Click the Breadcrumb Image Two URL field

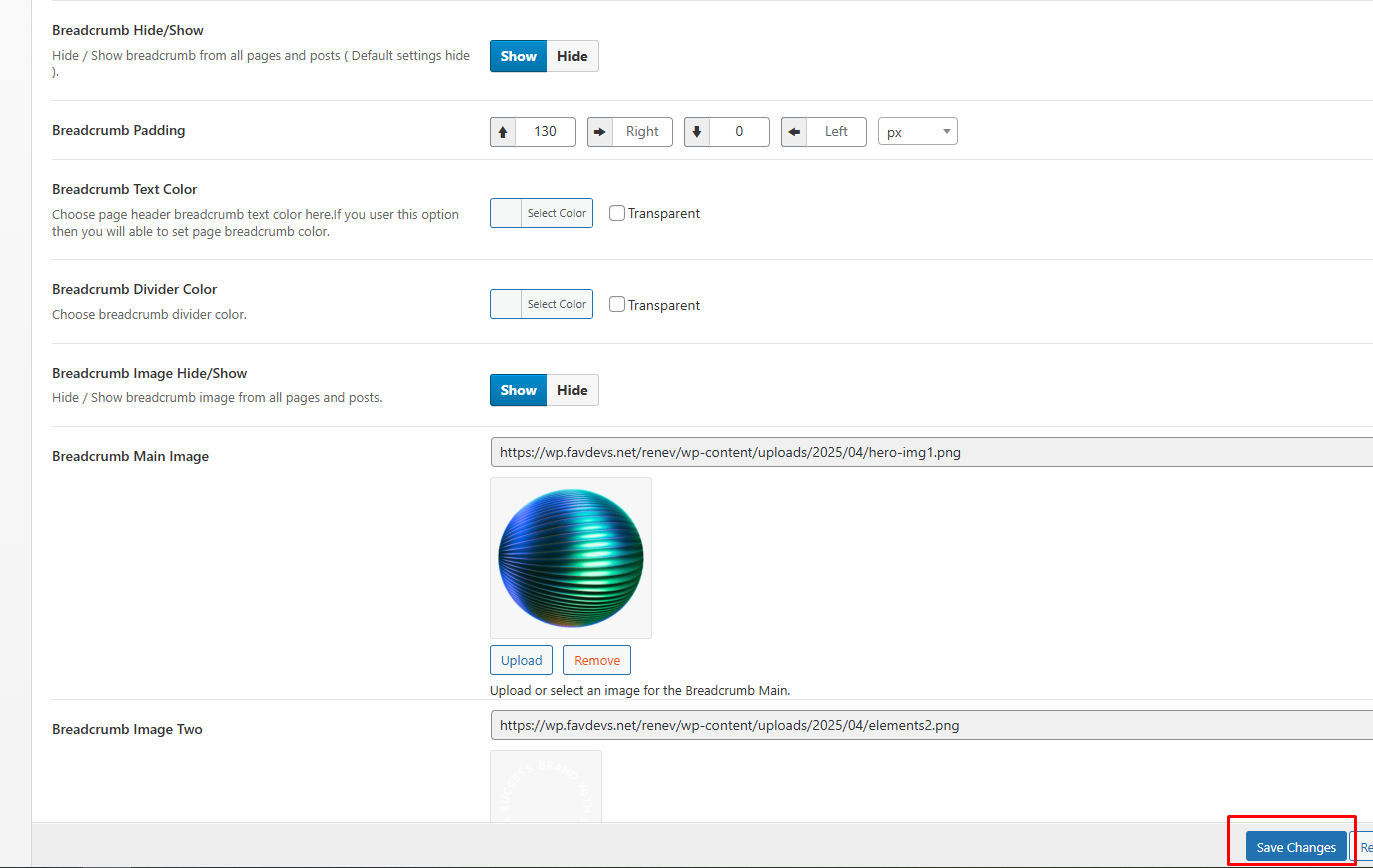click(x=931, y=725)
